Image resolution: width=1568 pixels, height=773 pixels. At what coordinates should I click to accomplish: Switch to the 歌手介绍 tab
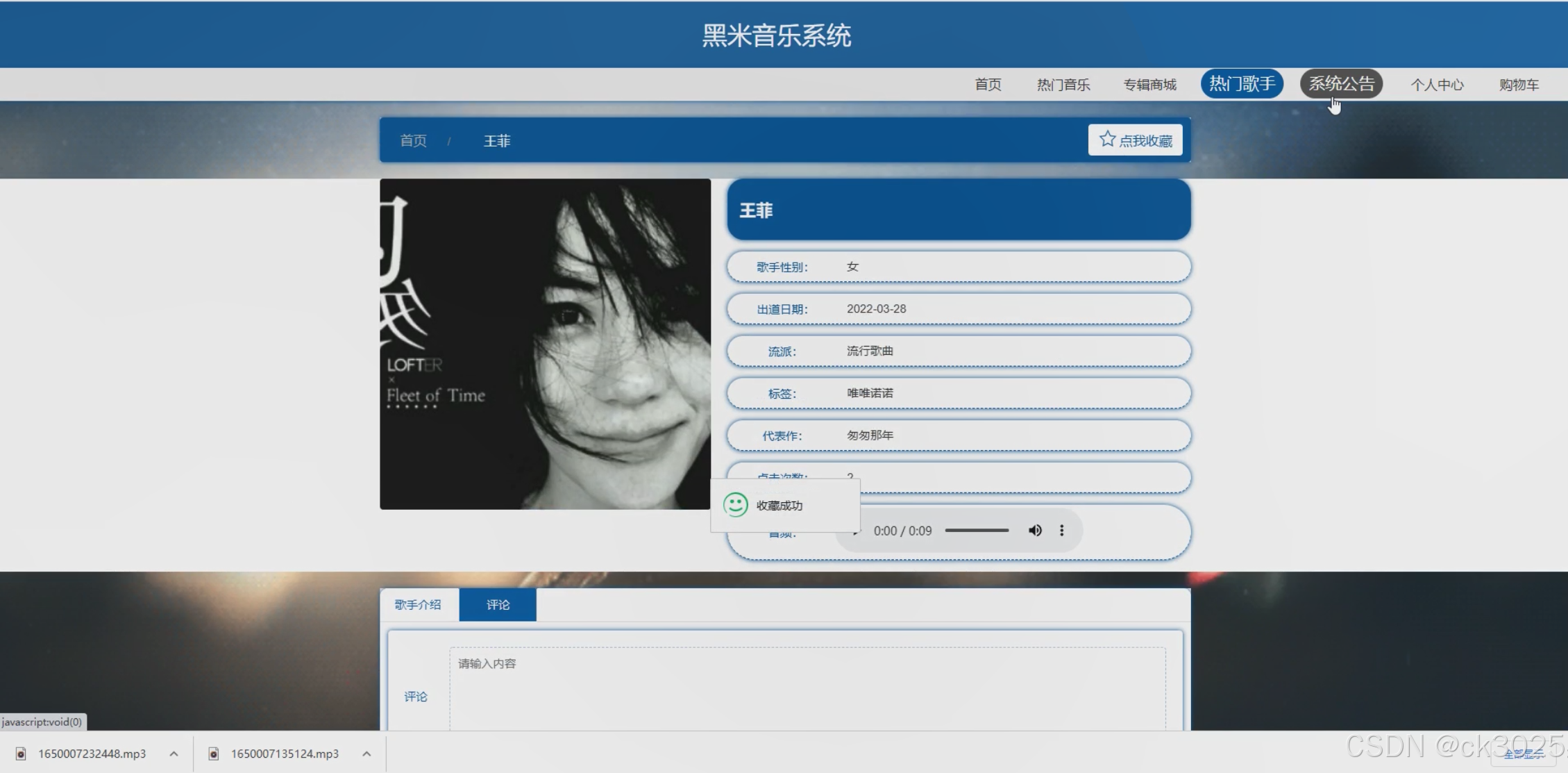pos(418,604)
